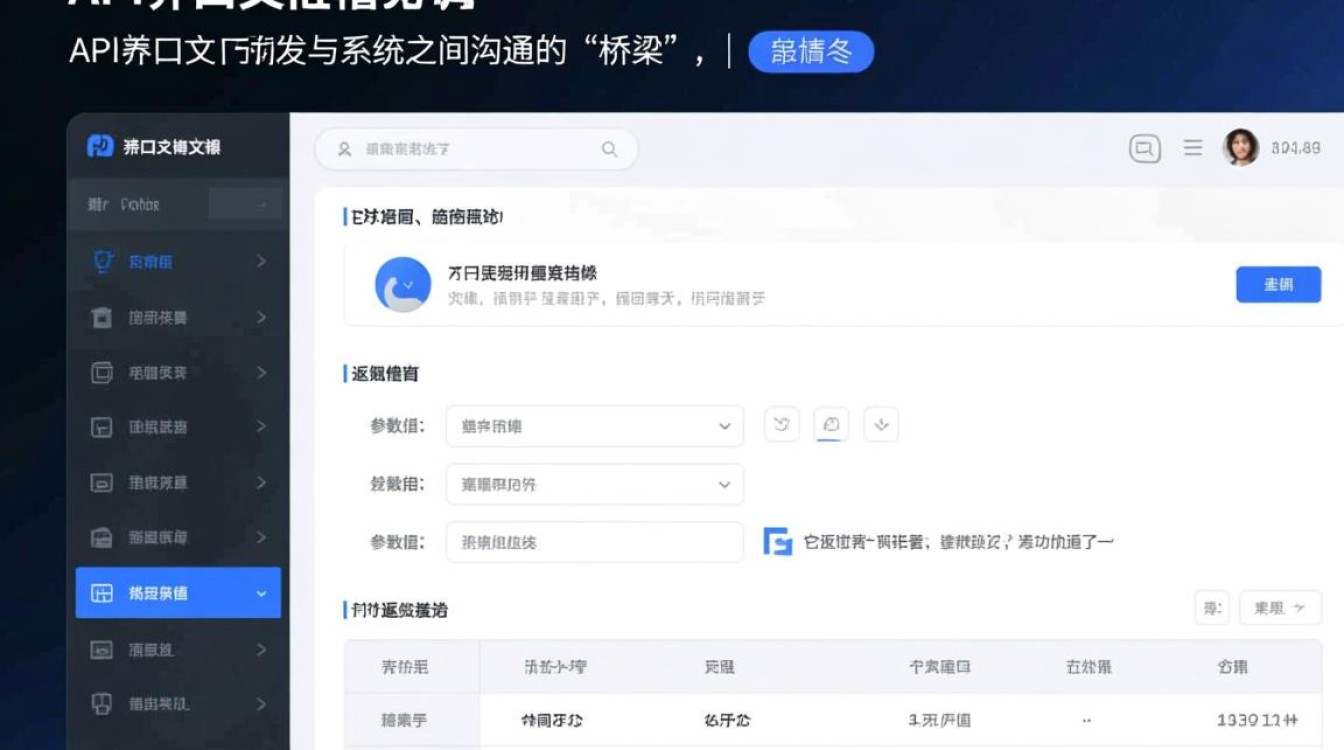Click the rounded blue pill button in the headline

pos(811,53)
